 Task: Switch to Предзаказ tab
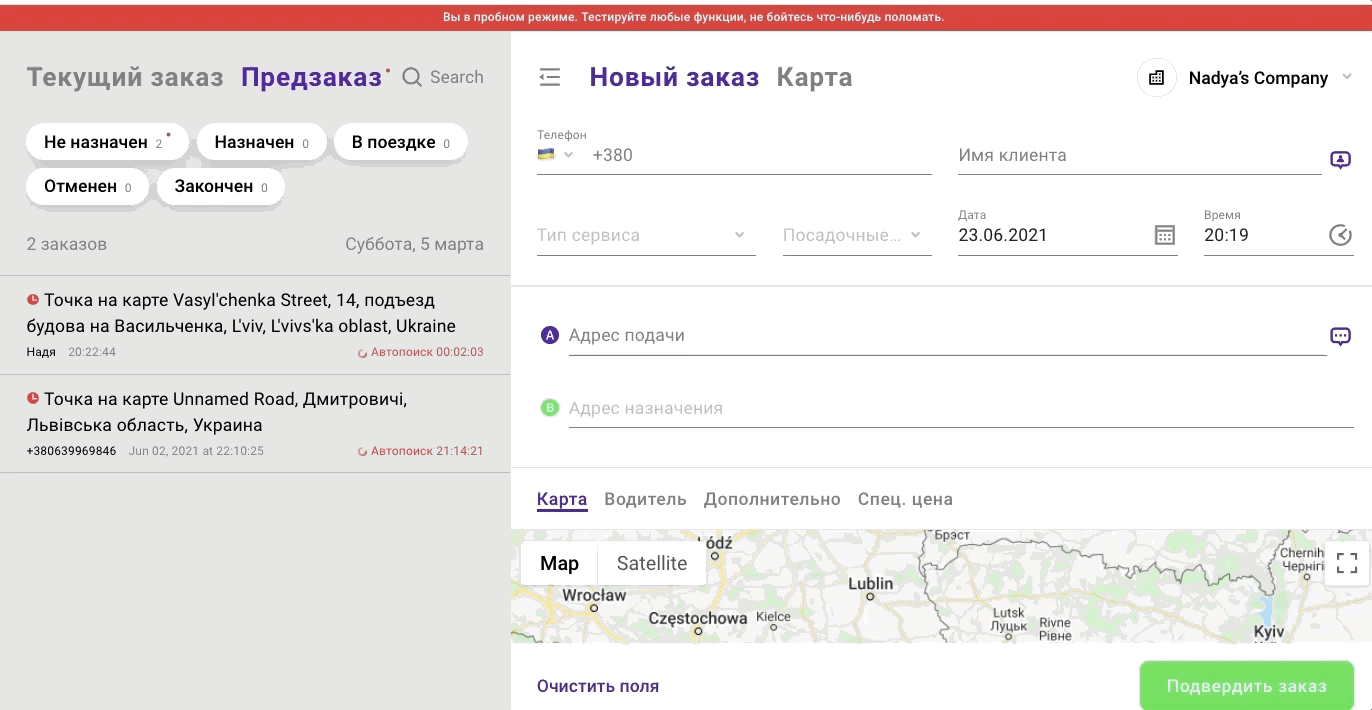[312, 77]
